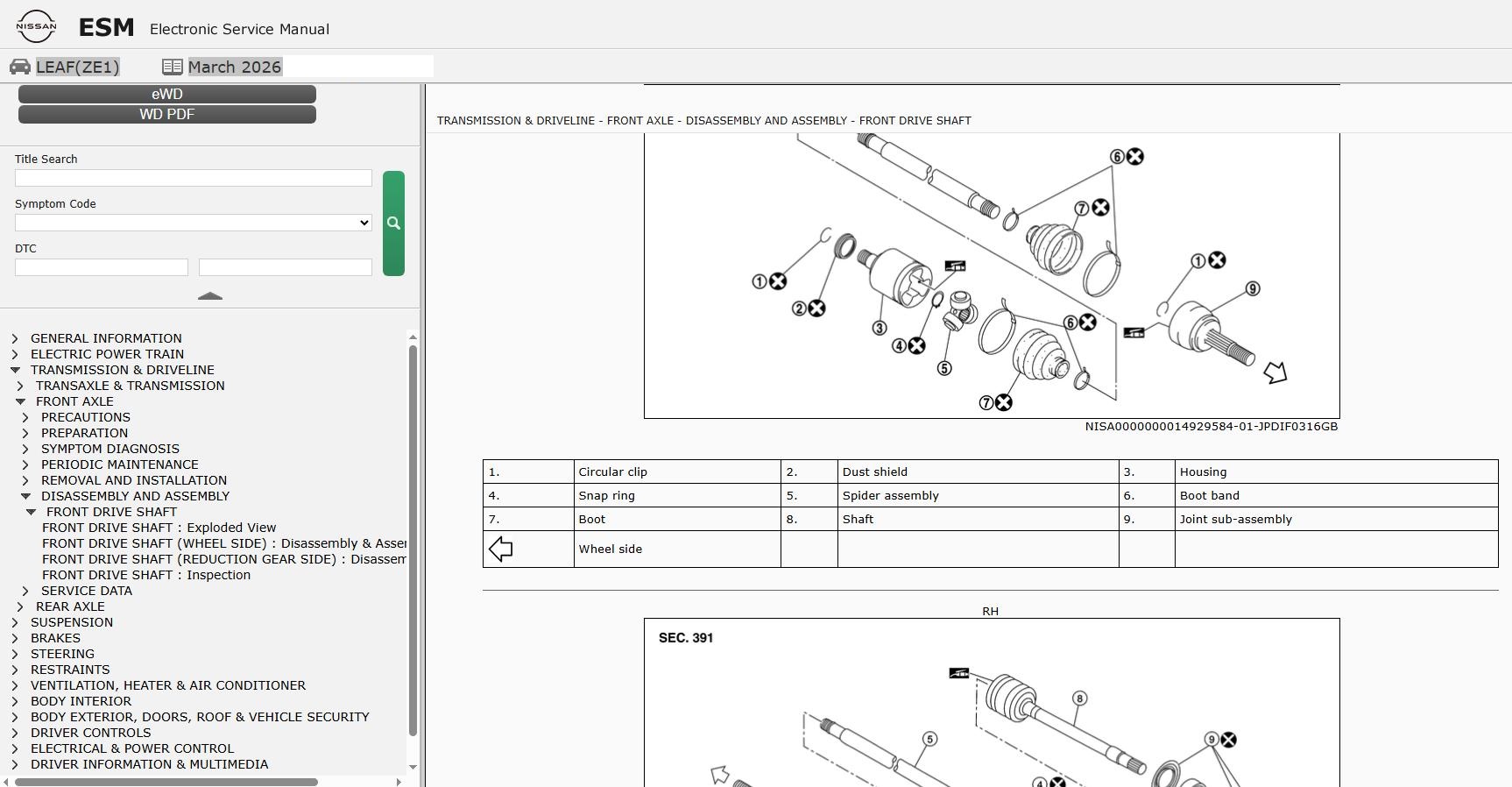Click the 'Snap ring' table cell
The image size is (1512, 787).
[x=677, y=495]
